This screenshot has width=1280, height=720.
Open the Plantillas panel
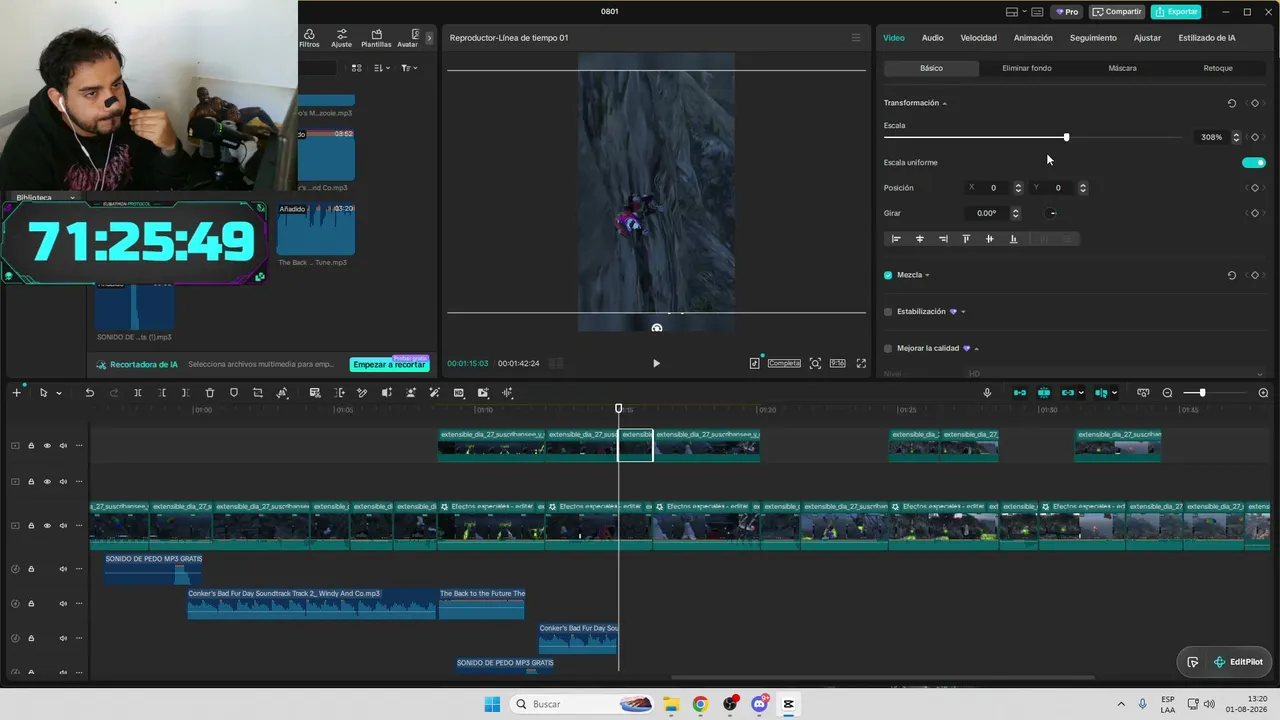coord(376,38)
